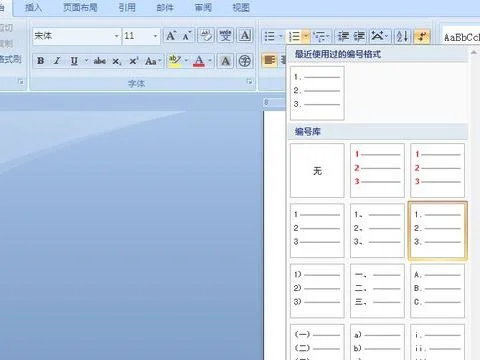Select the A. B. C. numbering format
Image resolution: width=480 pixels, height=360 pixels.
point(437,291)
